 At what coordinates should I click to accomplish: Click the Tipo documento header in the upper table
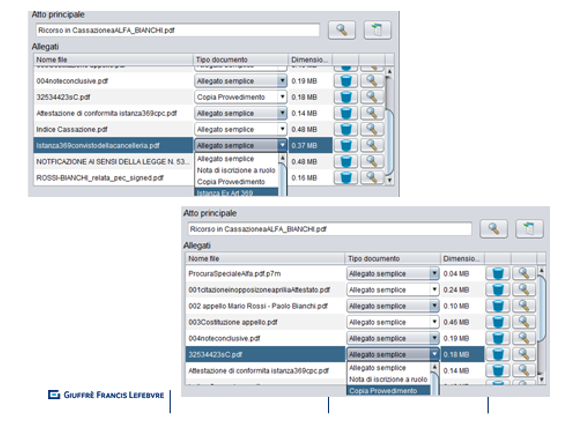[240, 59]
